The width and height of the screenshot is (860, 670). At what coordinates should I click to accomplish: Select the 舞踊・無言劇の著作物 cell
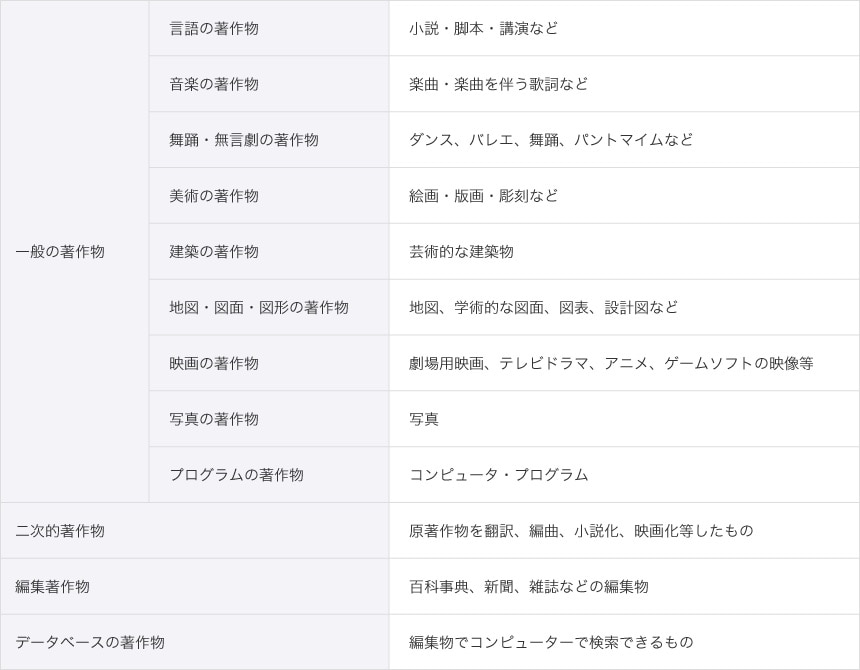[x=244, y=140]
